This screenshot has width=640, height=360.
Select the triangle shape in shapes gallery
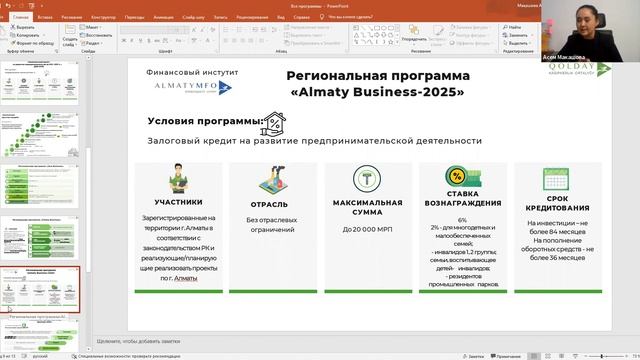tap(356, 35)
